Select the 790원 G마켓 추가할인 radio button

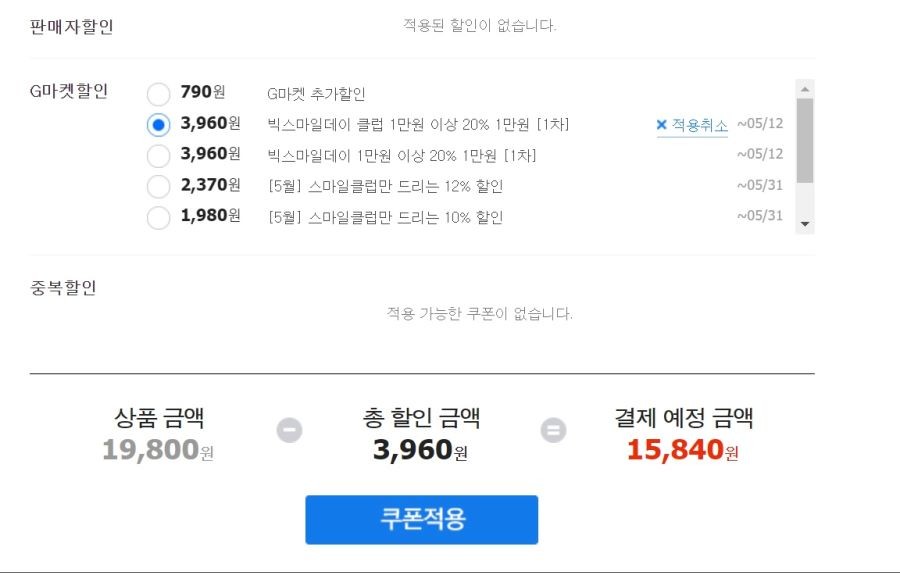158,94
